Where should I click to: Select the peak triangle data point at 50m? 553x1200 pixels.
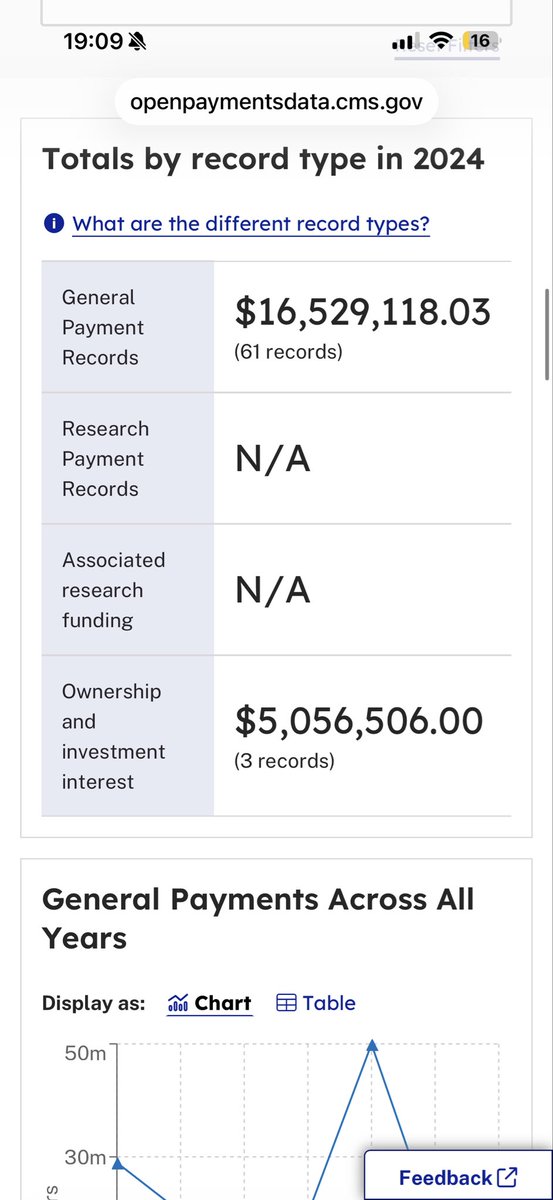(372, 1045)
